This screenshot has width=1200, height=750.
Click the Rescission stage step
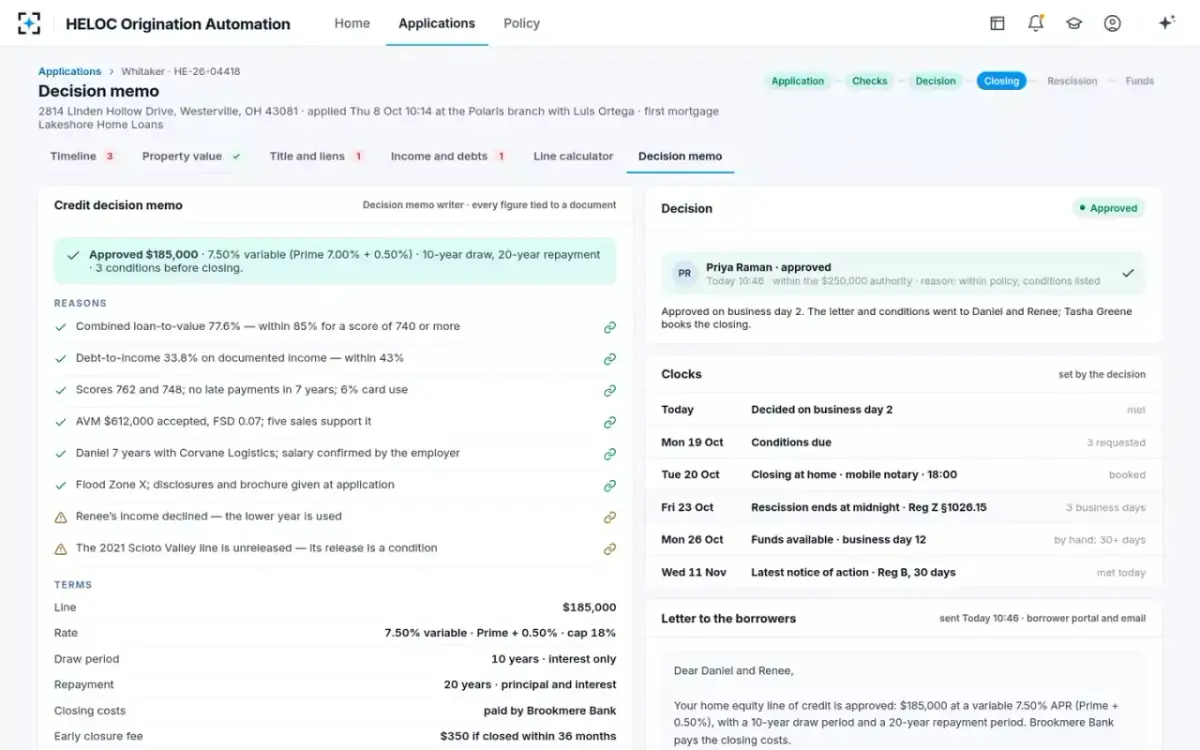[x=1072, y=81]
